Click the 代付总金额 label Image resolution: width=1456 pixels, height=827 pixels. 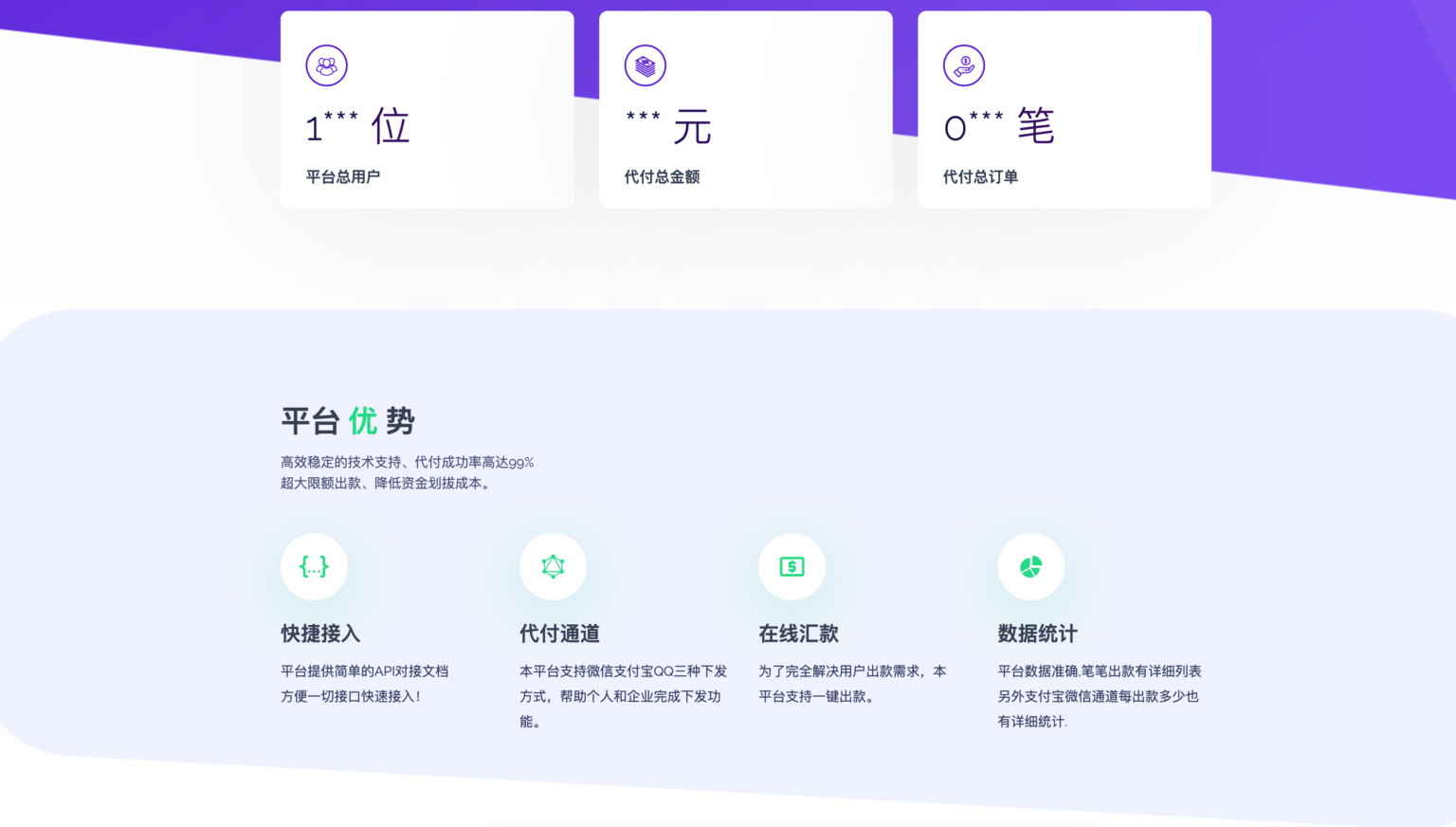(662, 176)
